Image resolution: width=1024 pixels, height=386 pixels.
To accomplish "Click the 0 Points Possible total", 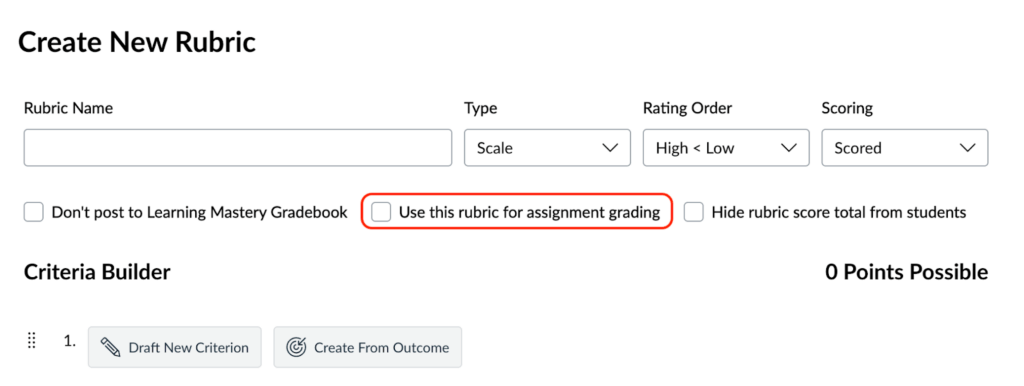I will (906, 272).
